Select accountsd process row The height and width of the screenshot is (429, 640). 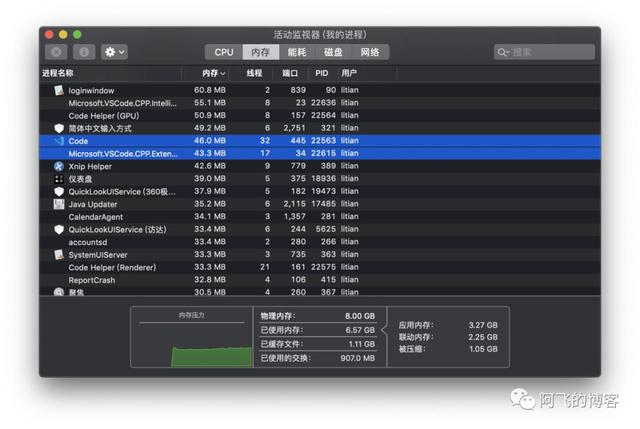coord(320,242)
